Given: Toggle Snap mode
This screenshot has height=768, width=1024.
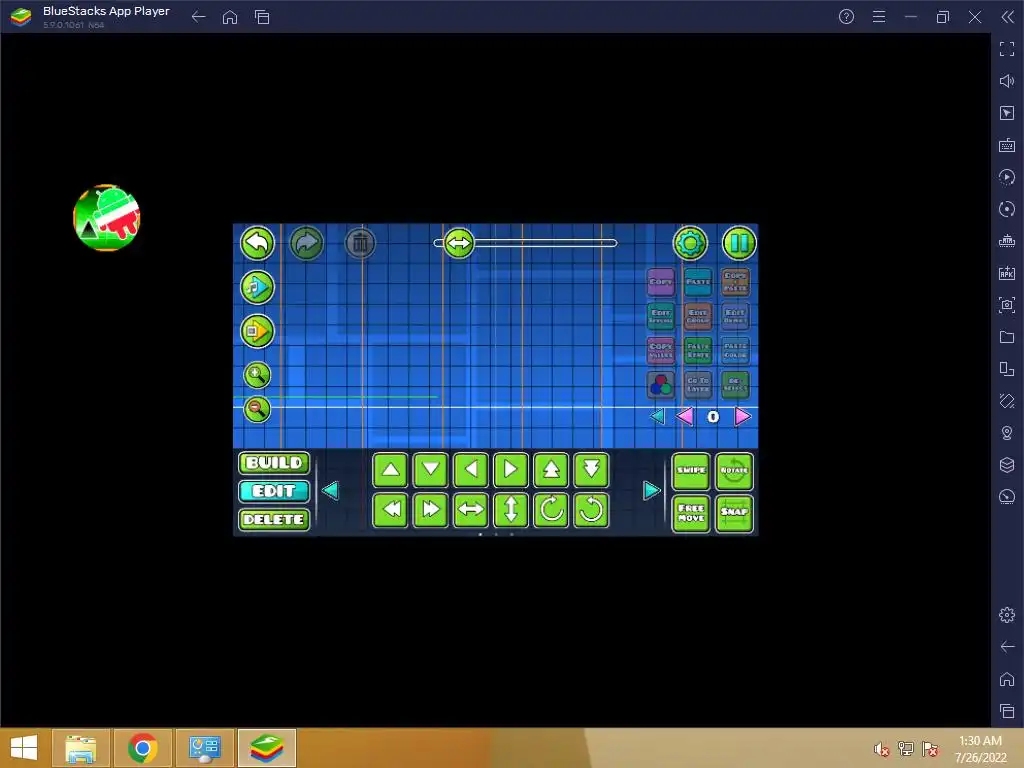Looking at the screenshot, I should click(x=734, y=513).
